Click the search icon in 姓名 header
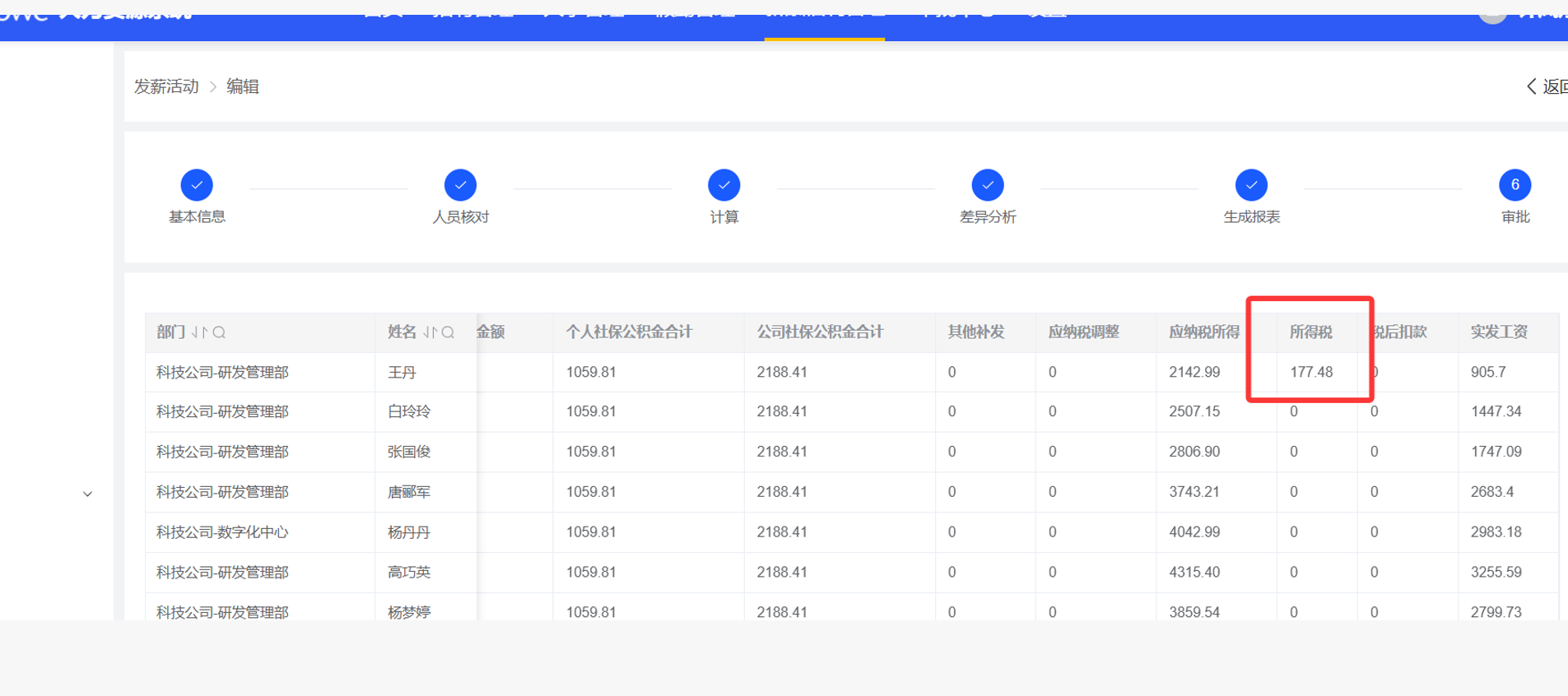 click(449, 332)
